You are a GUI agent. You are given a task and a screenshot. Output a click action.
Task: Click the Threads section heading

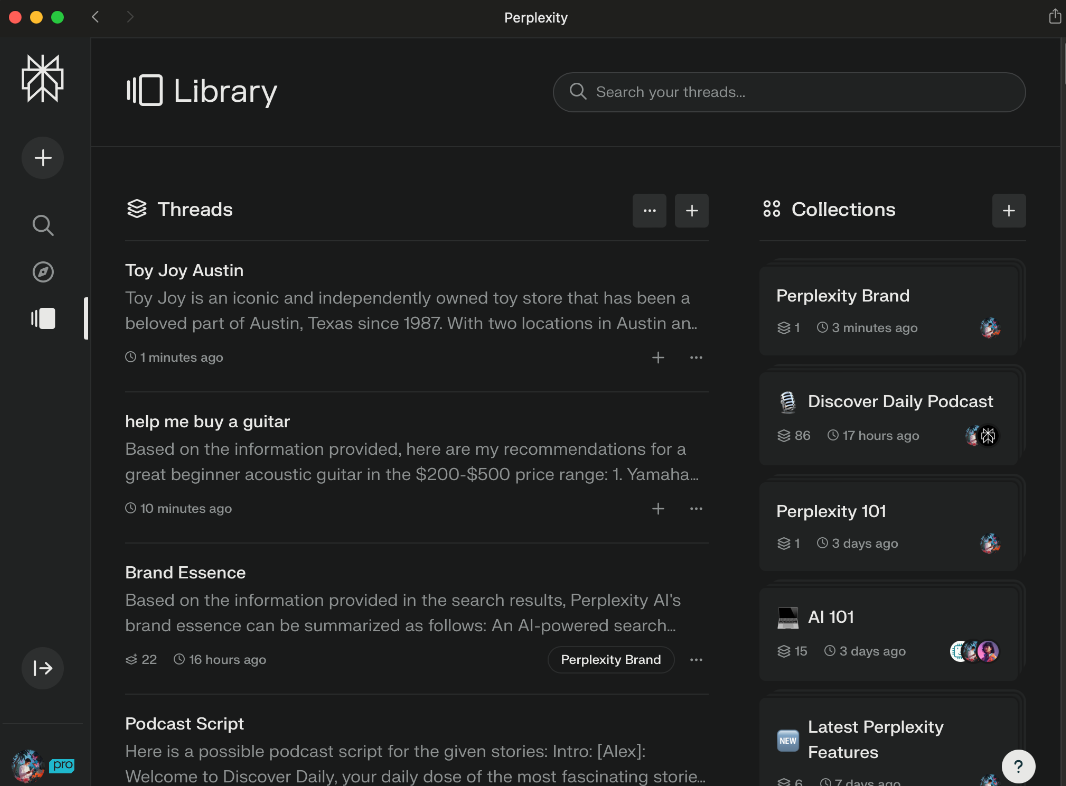(195, 209)
